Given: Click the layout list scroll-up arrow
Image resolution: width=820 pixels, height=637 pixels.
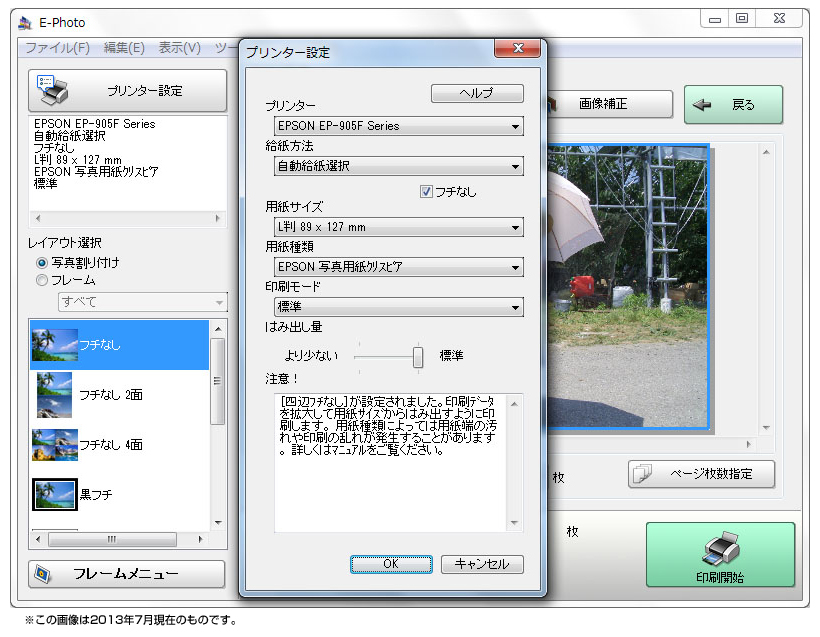Looking at the screenshot, I should [x=219, y=329].
